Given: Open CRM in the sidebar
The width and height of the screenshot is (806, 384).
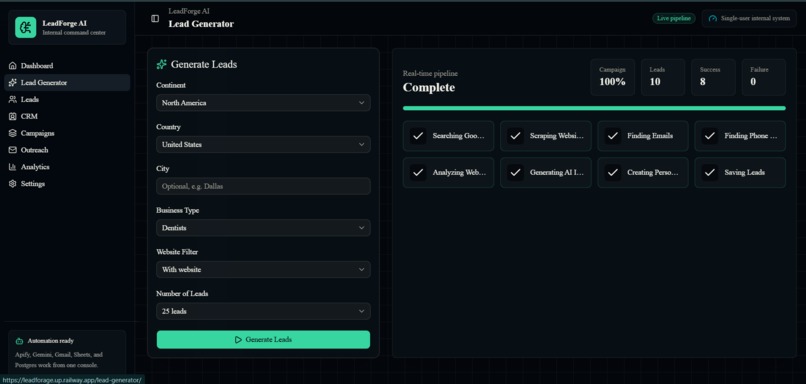Looking at the screenshot, I should tap(67, 117).
